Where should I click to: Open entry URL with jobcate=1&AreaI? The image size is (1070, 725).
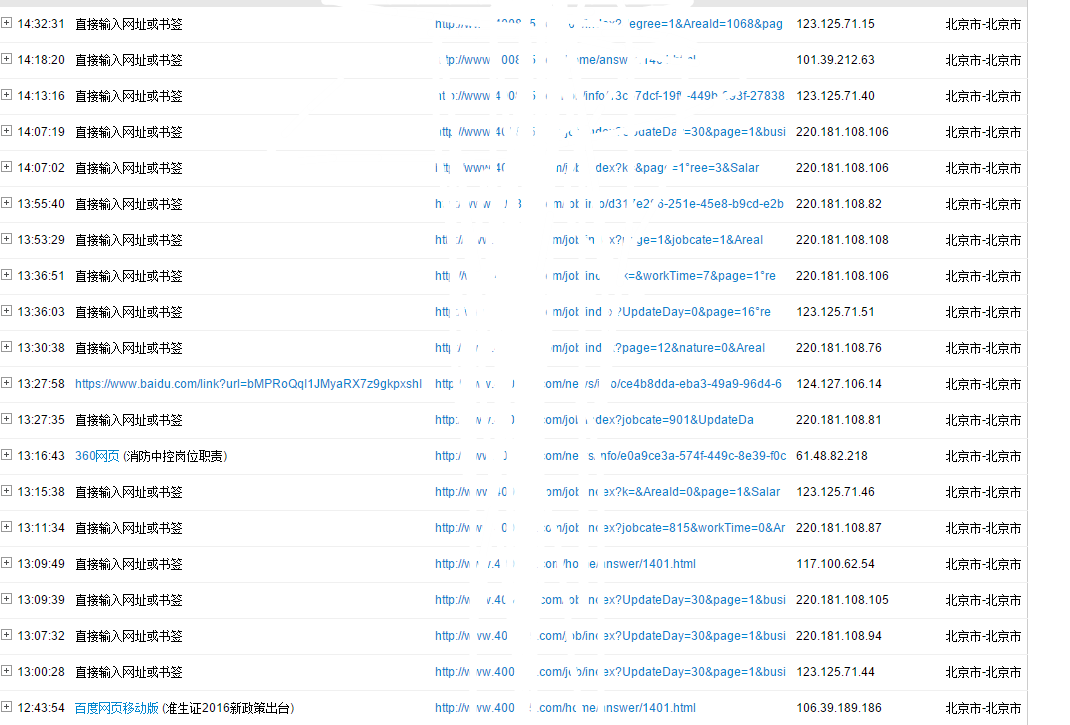tap(599, 240)
